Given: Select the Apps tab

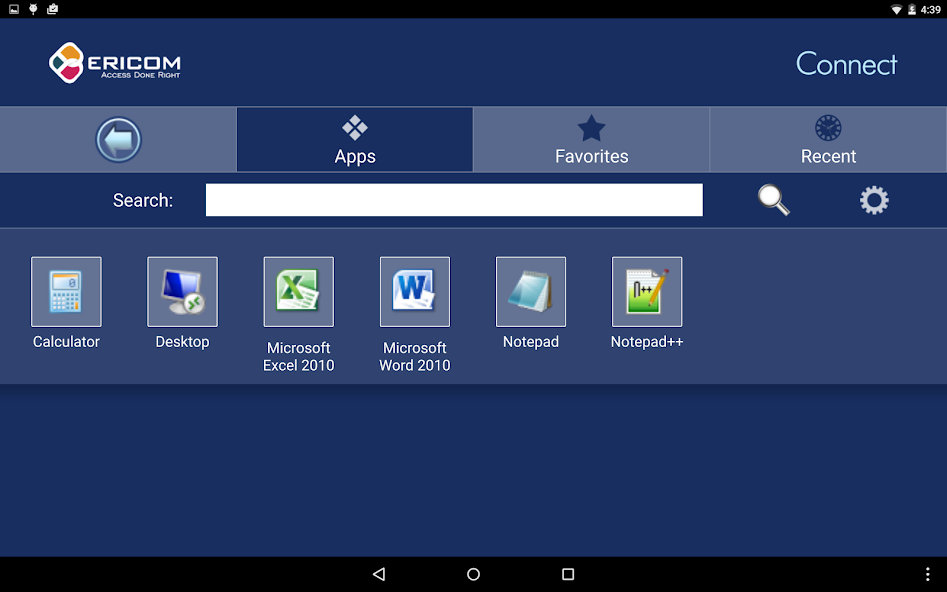Looking at the screenshot, I should [x=355, y=140].
